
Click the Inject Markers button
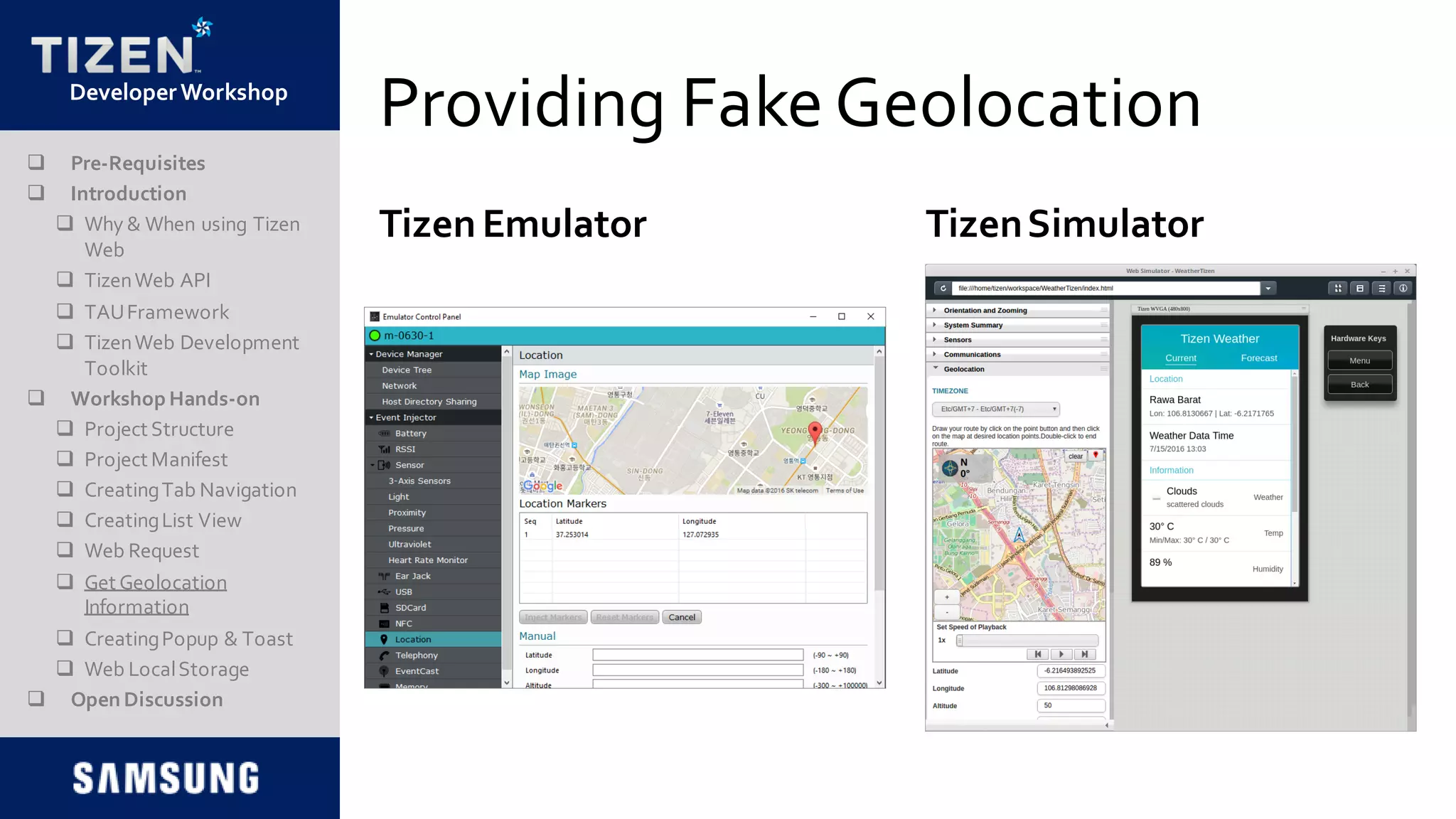[x=553, y=617]
